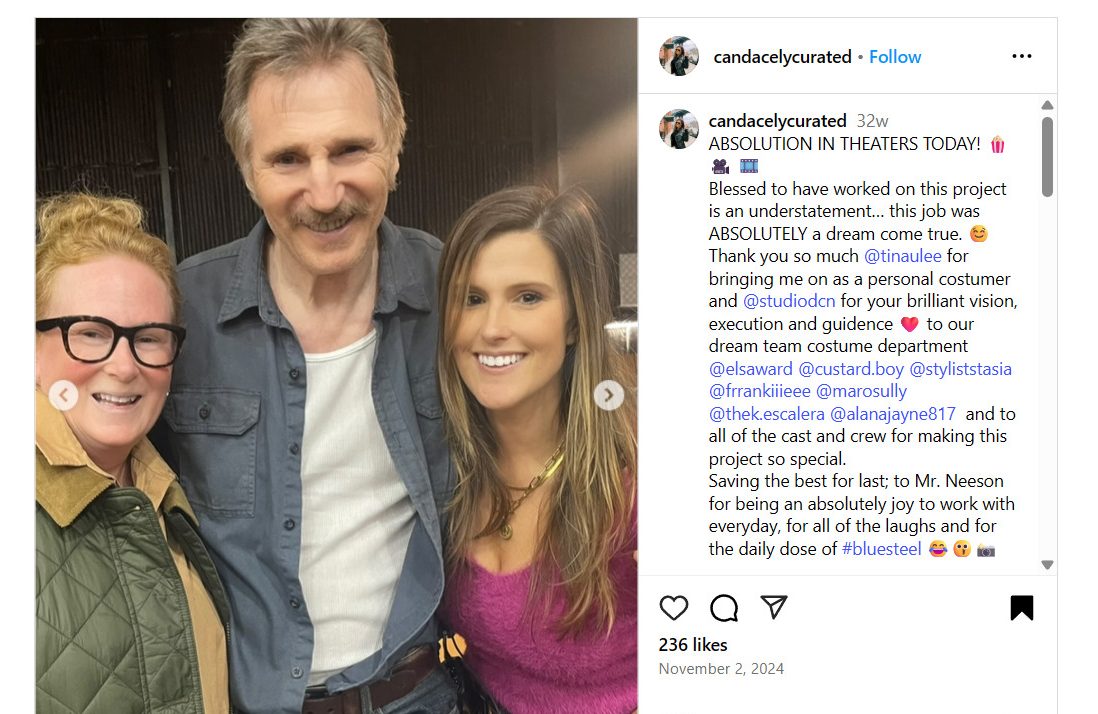
Task: Open comments via the speech bubble icon
Action: coord(724,608)
